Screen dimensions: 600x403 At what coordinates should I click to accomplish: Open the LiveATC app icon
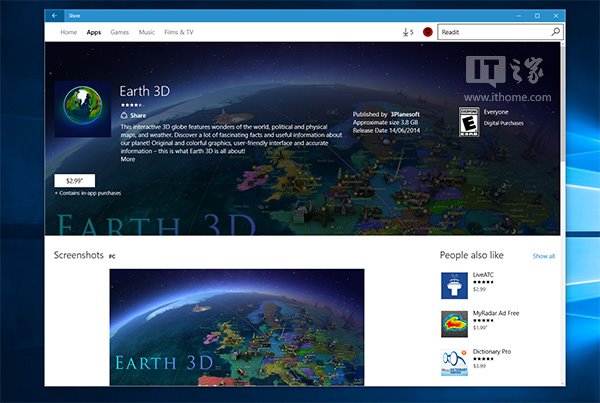[455, 285]
